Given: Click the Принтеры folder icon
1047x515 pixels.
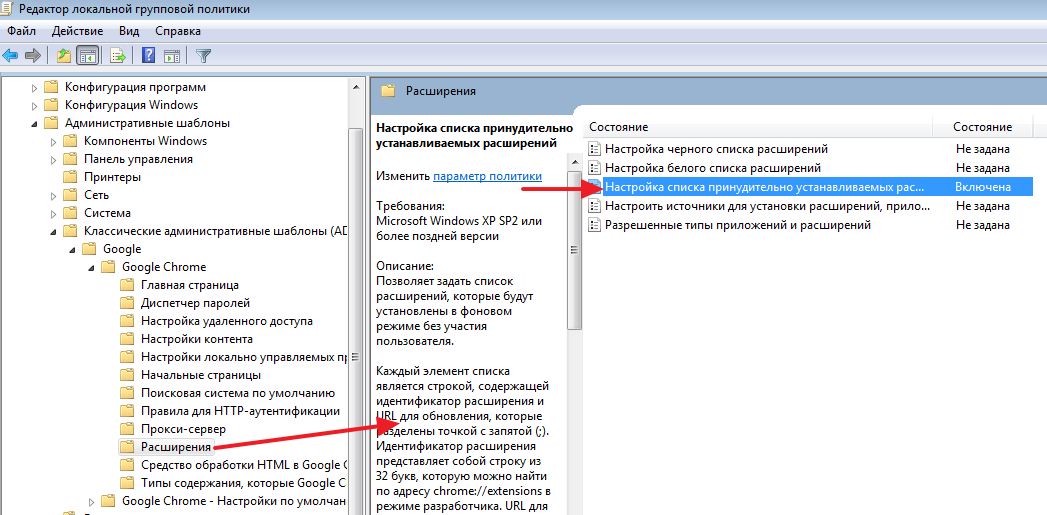Looking at the screenshot, I should click(x=70, y=177).
